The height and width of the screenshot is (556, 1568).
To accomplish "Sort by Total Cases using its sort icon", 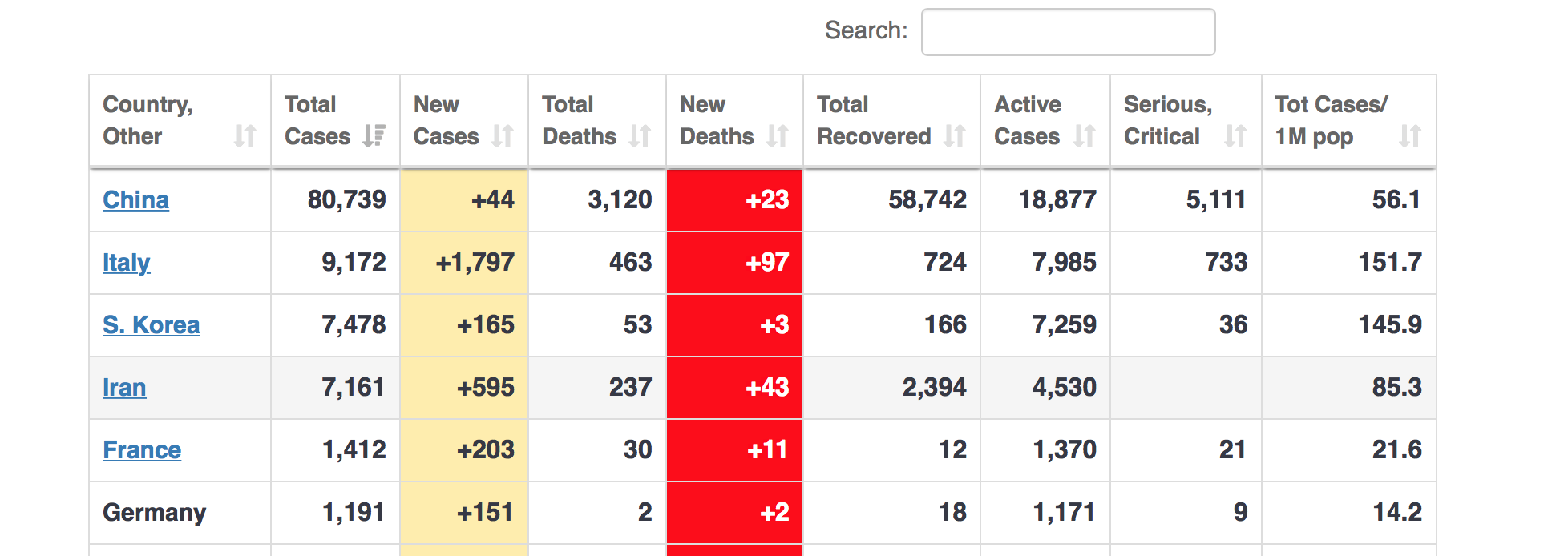I will pyautogui.click(x=374, y=136).
